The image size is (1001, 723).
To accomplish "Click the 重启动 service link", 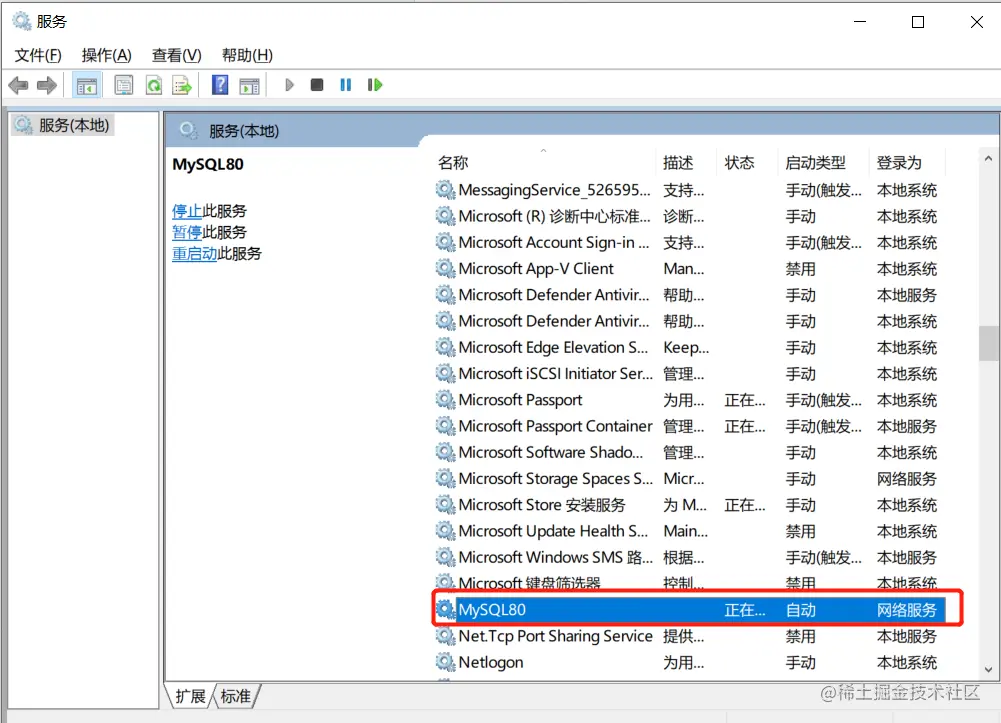I will click(x=194, y=253).
